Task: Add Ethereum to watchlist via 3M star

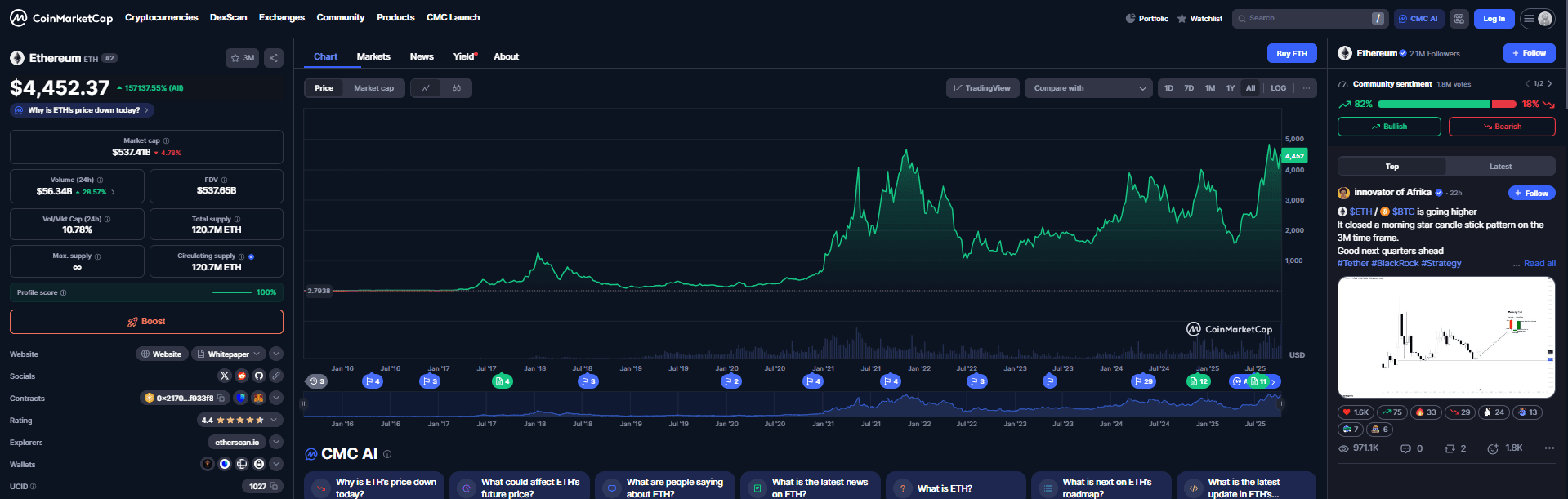Action: [243, 58]
